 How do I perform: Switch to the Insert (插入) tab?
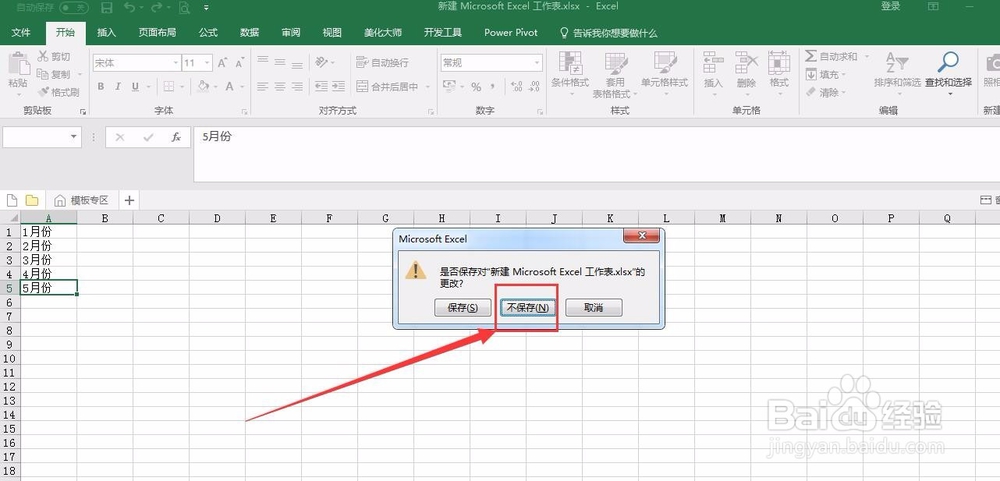click(107, 33)
